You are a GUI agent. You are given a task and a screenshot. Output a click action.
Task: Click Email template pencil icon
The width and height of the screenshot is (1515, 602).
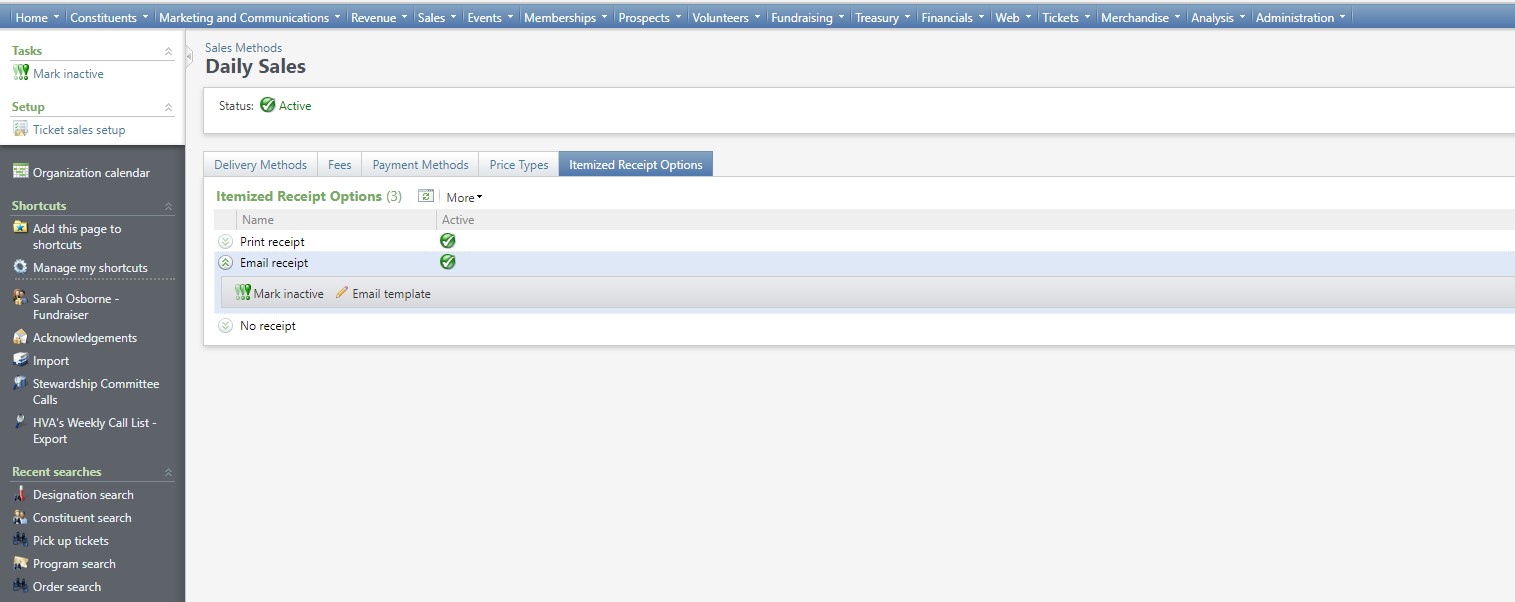(342, 293)
